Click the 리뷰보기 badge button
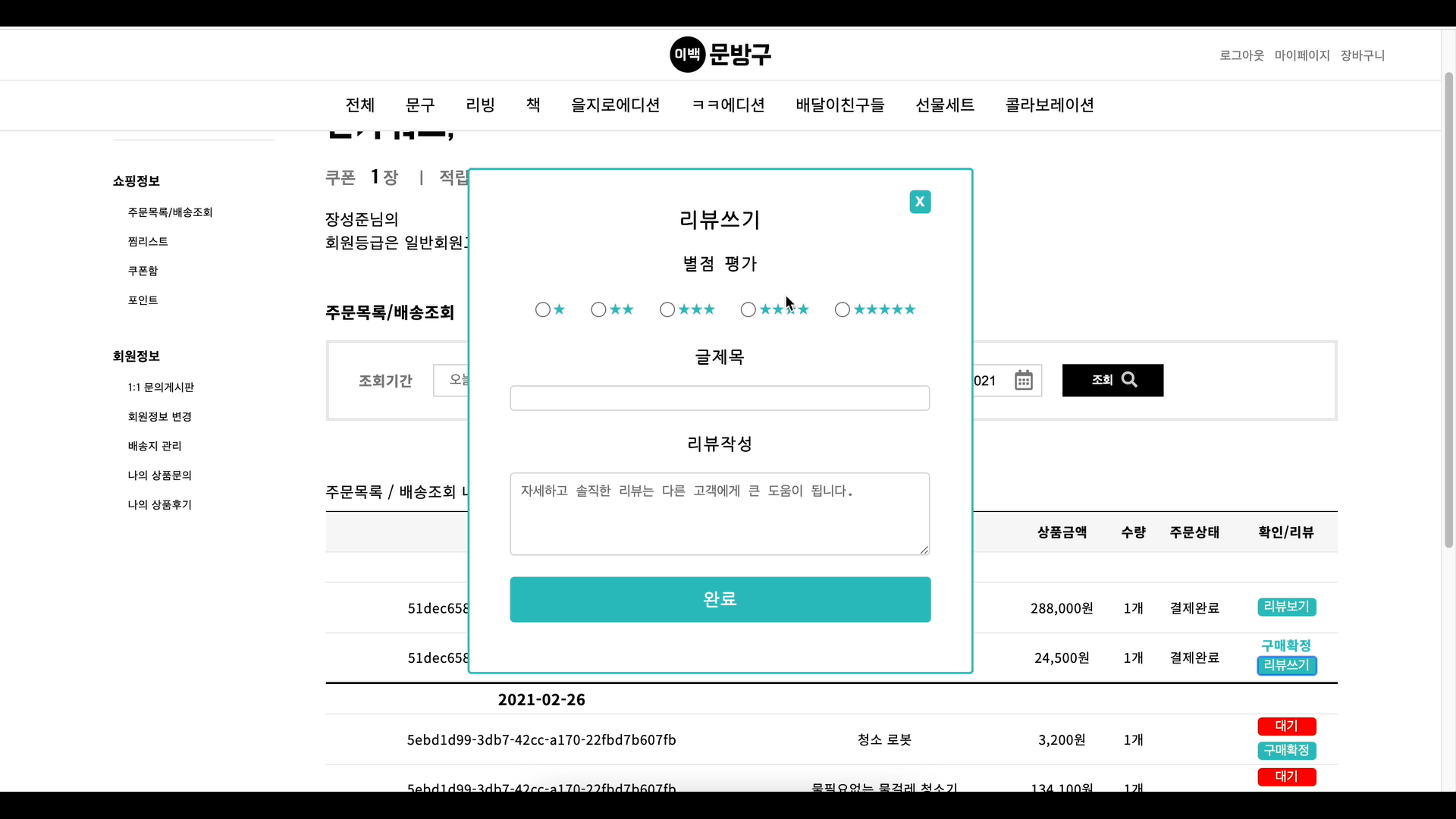This screenshot has height=819, width=1456. (x=1286, y=607)
